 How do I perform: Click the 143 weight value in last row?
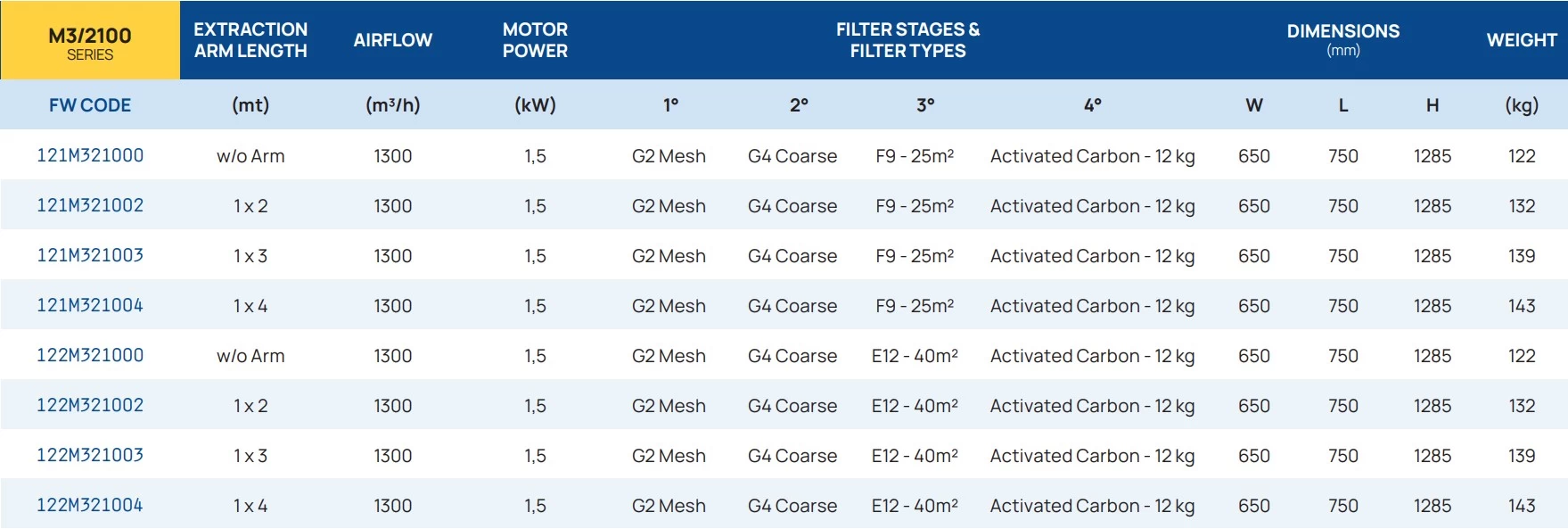(1521, 506)
